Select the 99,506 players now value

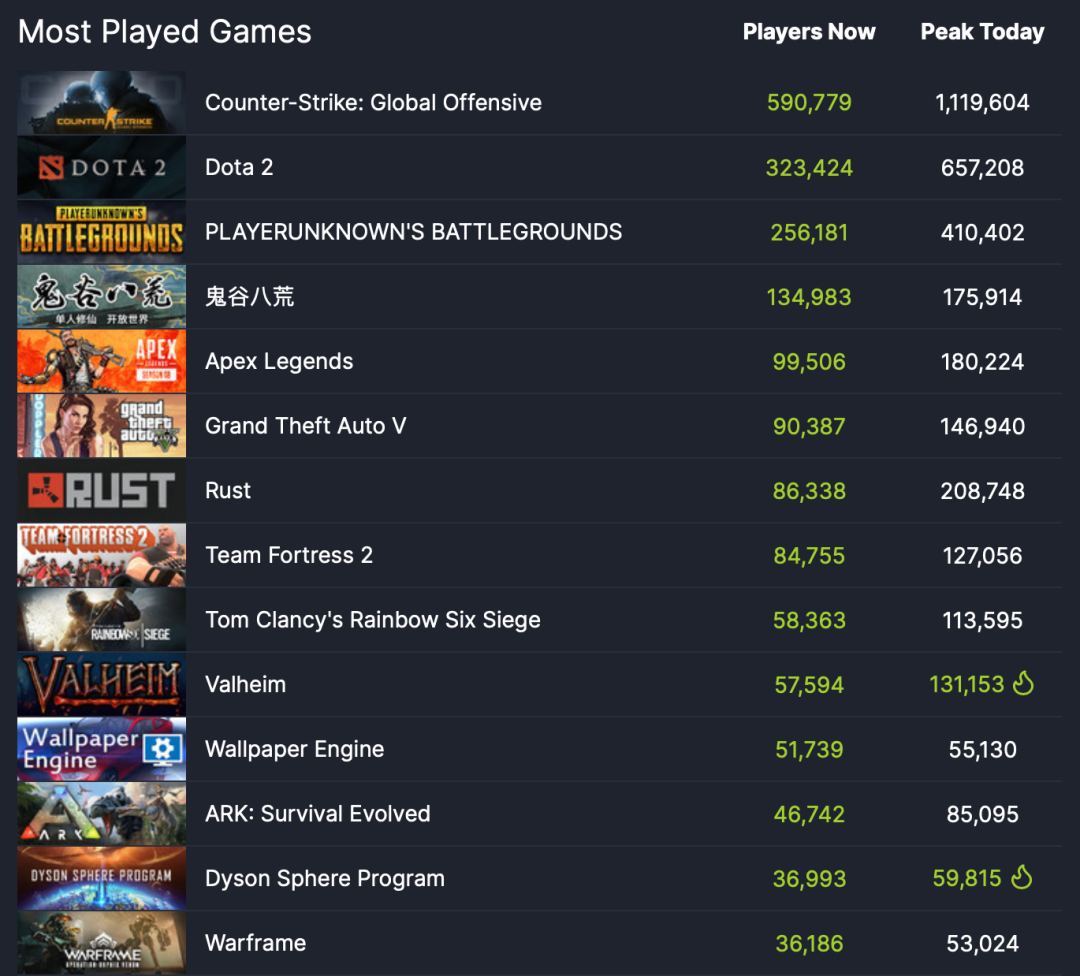pyautogui.click(x=809, y=362)
